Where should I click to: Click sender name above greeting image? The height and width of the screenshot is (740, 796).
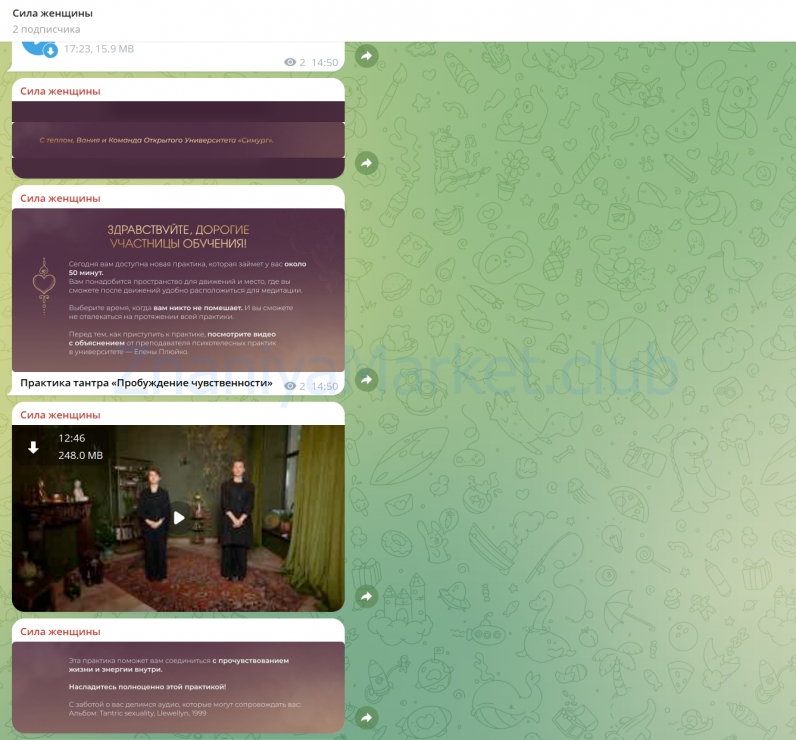pyautogui.click(x=60, y=198)
